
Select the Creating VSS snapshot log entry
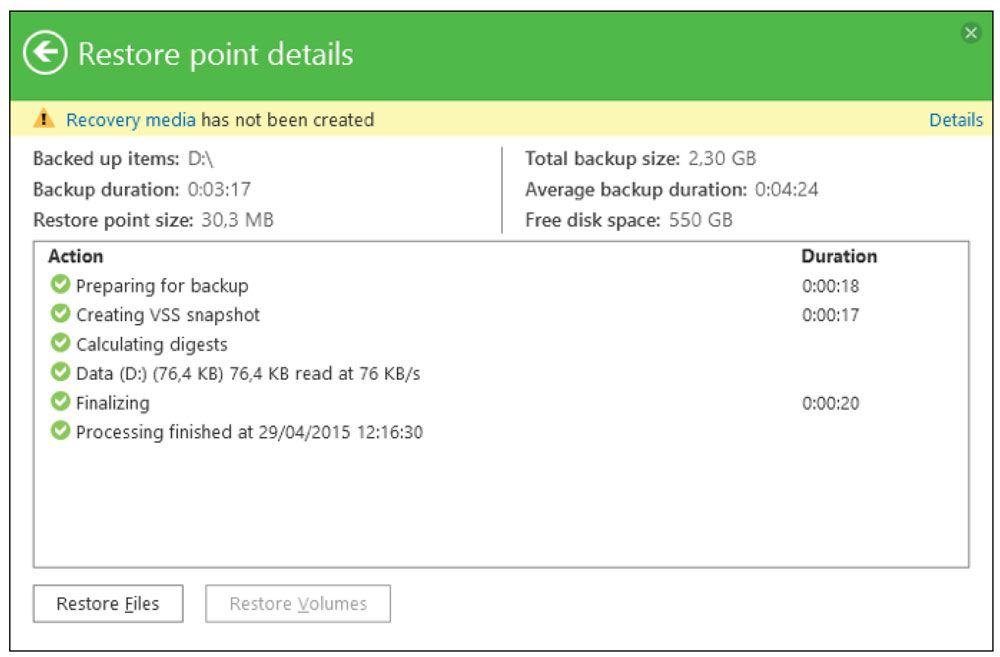point(168,315)
